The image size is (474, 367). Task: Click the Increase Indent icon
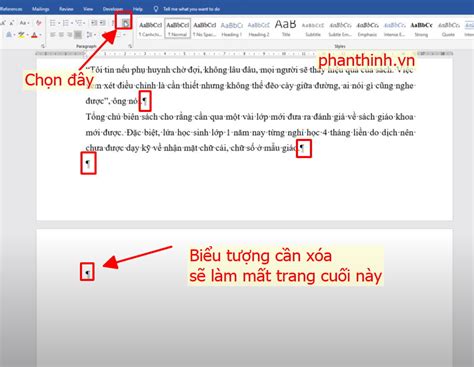click(103, 23)
